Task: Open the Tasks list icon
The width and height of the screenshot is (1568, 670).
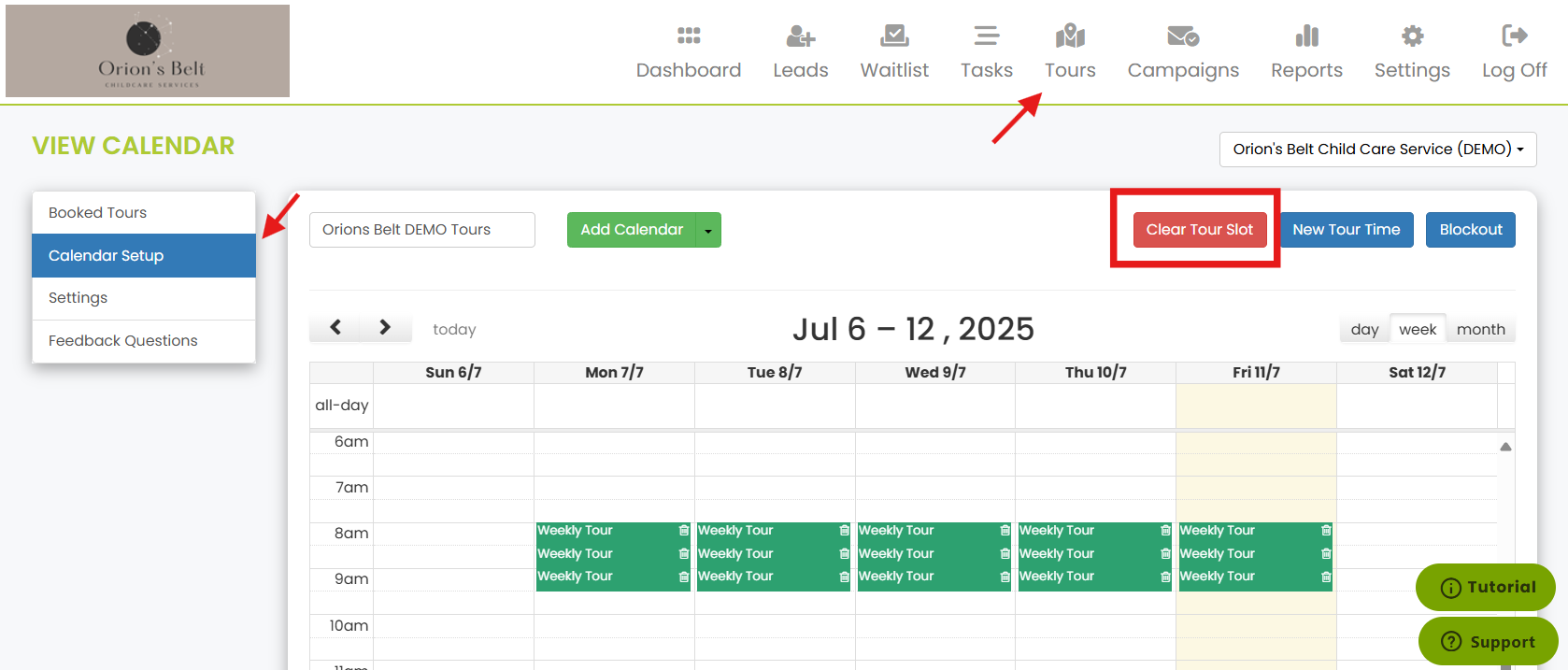Action: tap(987, 36)
